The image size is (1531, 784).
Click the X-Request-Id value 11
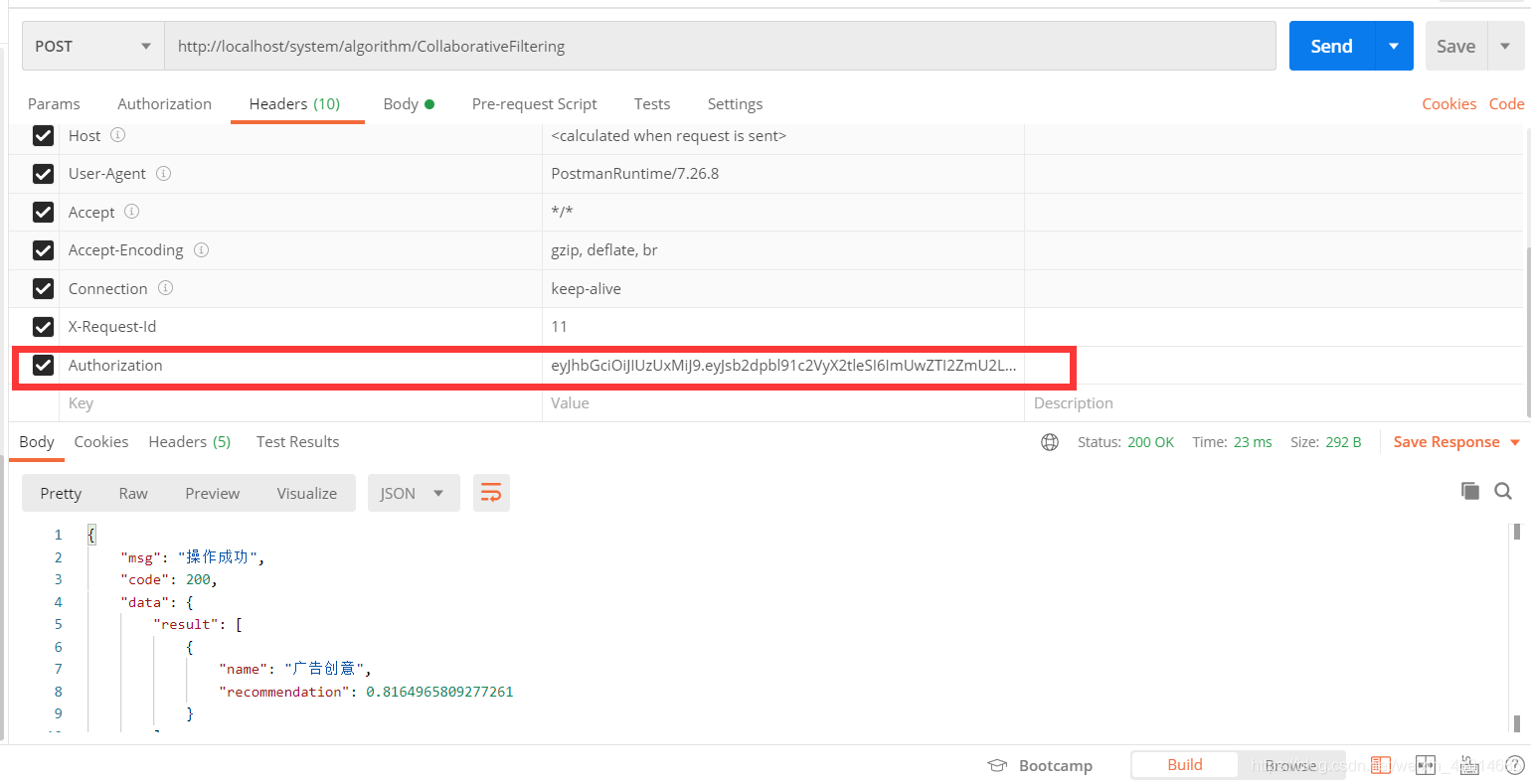click(x=559, y=327)
